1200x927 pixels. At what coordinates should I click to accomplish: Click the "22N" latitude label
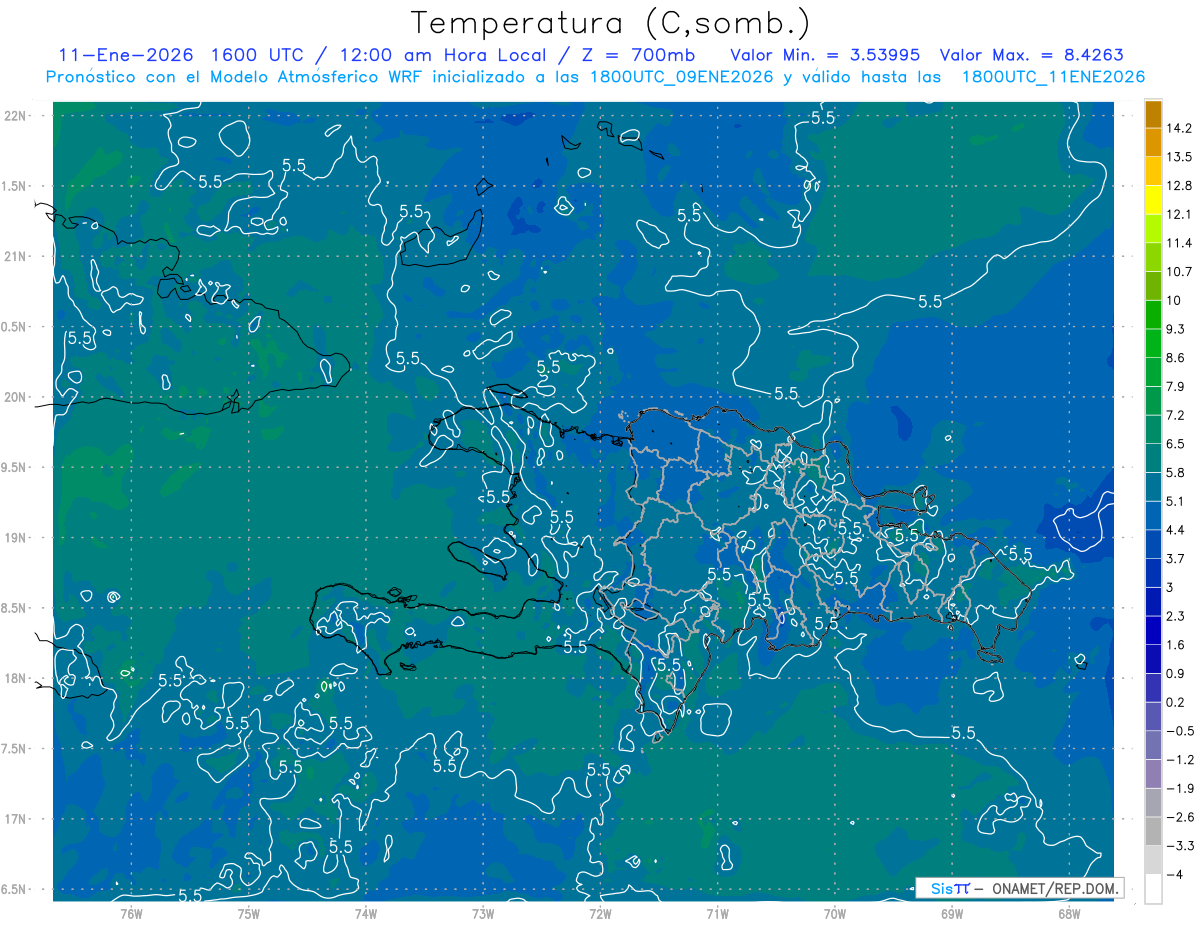[16, 115]
